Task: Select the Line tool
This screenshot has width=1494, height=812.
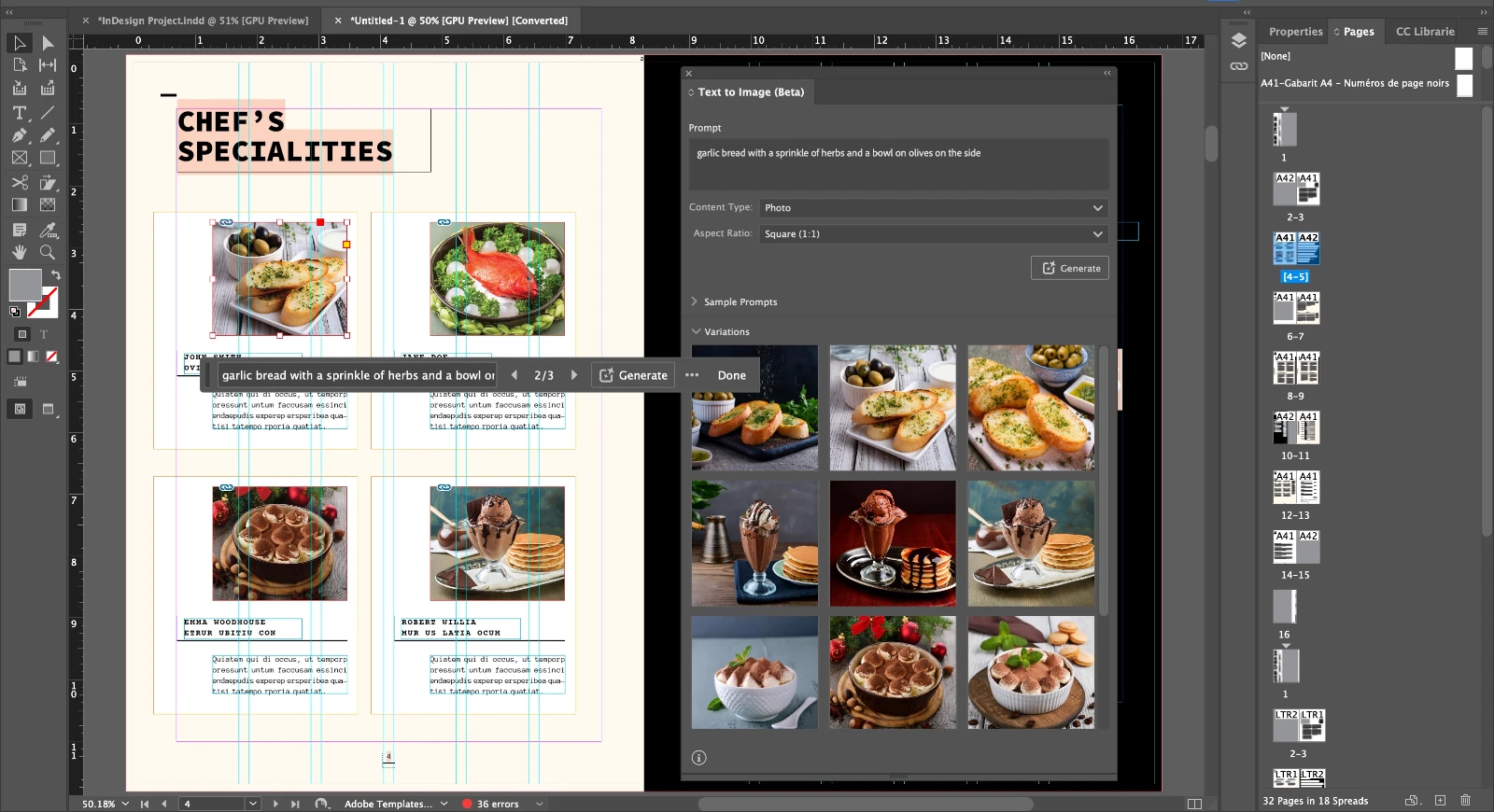Action: pyautogui.click(x=48, y=113)
